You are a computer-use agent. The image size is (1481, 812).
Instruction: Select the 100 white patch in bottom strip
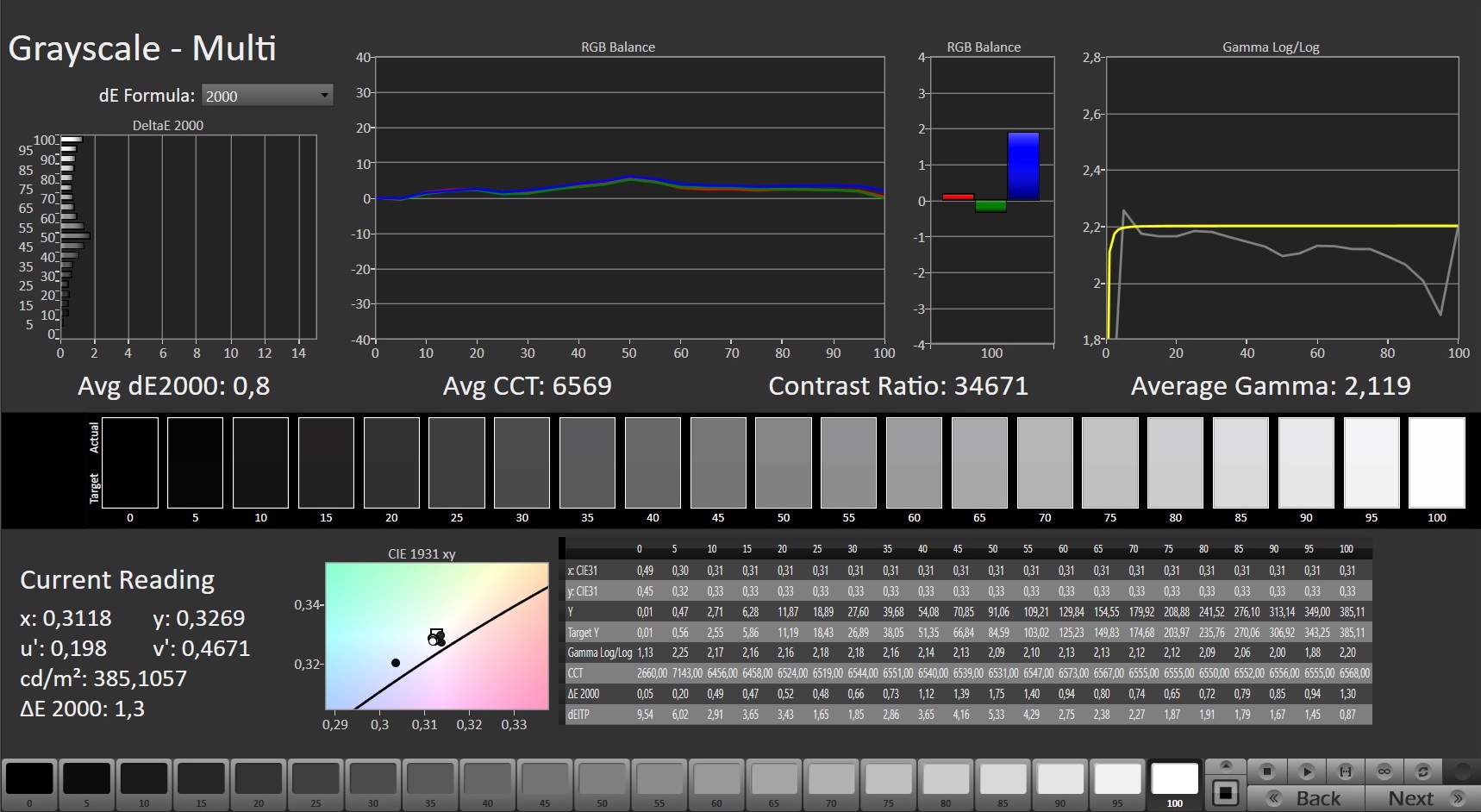point(1175,784)
